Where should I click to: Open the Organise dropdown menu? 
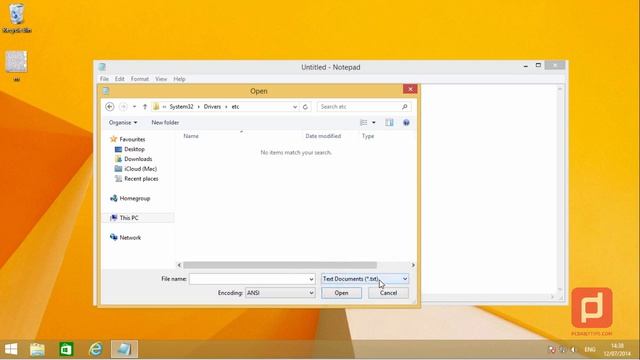(123, 122)
